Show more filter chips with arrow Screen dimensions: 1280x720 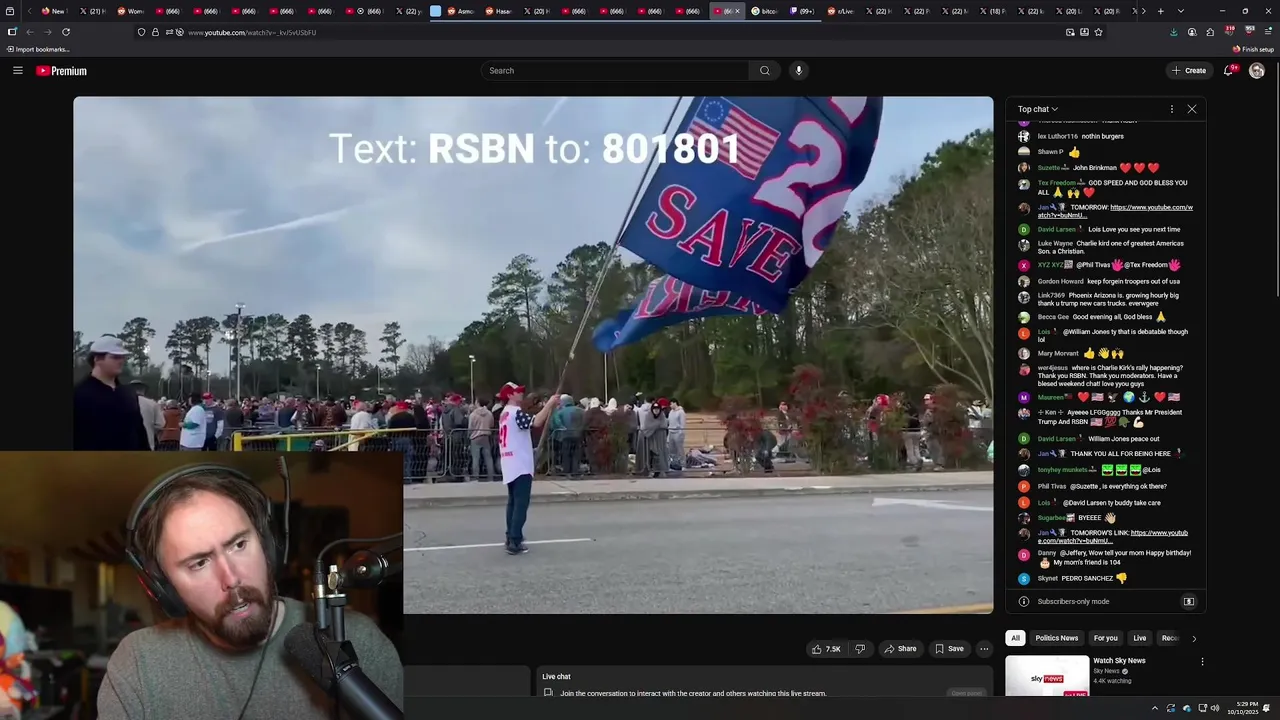tap(1193, 638)
